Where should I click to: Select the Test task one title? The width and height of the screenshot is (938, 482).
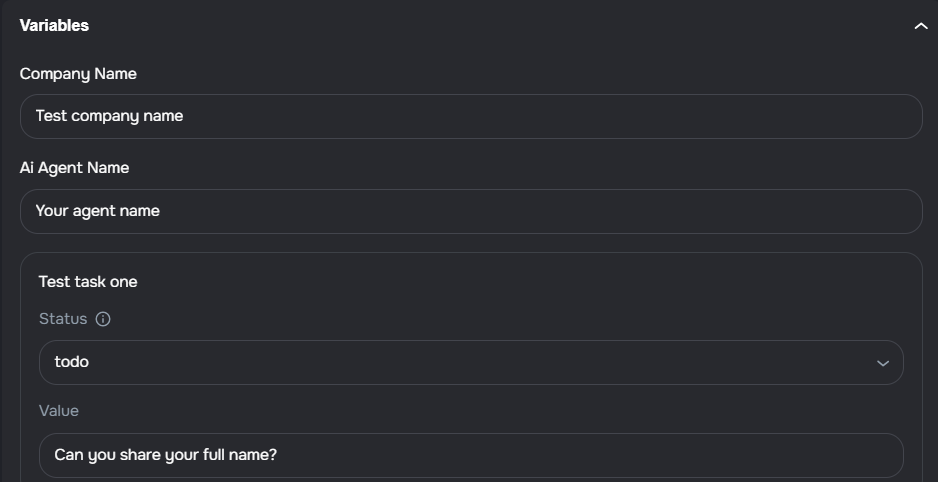point(88,282)
